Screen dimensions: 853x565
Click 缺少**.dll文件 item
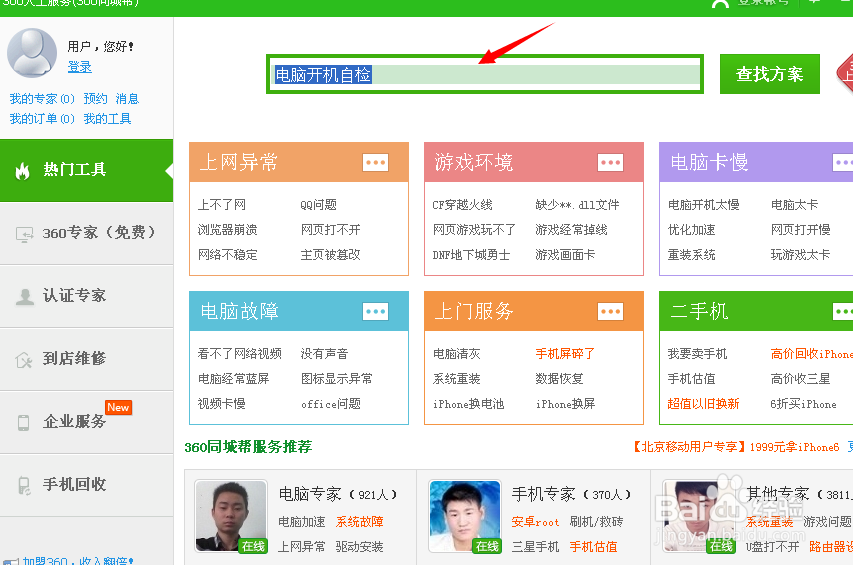(x=577, y=205)
